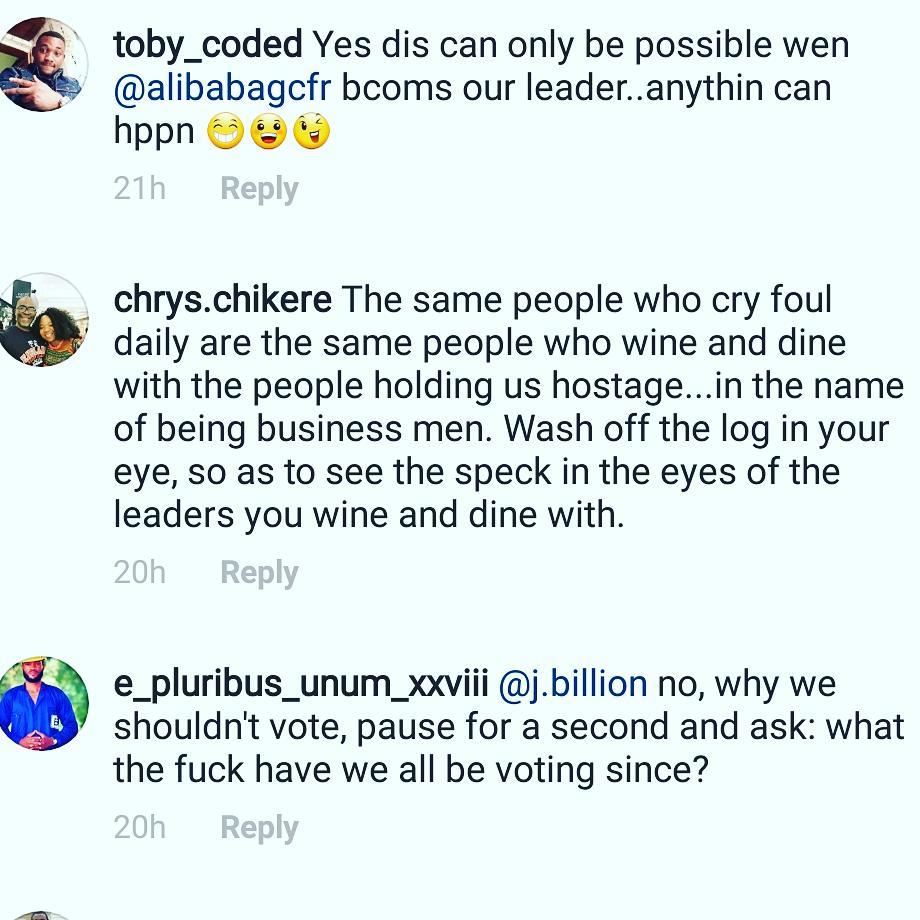The width and height of the screenshot is (920, 920).
Task: Reply to chrys.chikere's comment
Action: (x=259, y=572)
